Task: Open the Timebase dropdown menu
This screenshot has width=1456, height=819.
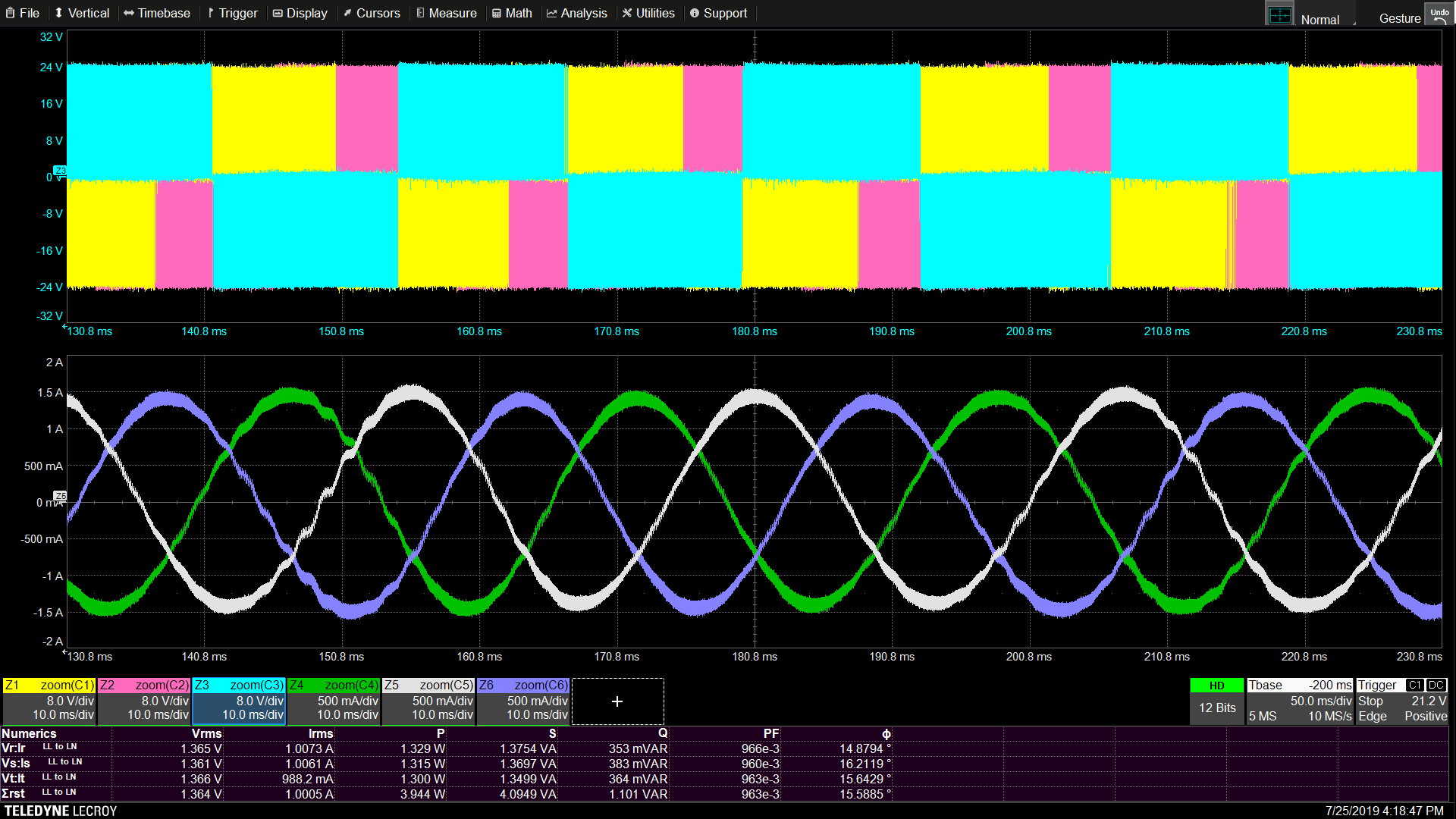Action: (x=157, y=13)
